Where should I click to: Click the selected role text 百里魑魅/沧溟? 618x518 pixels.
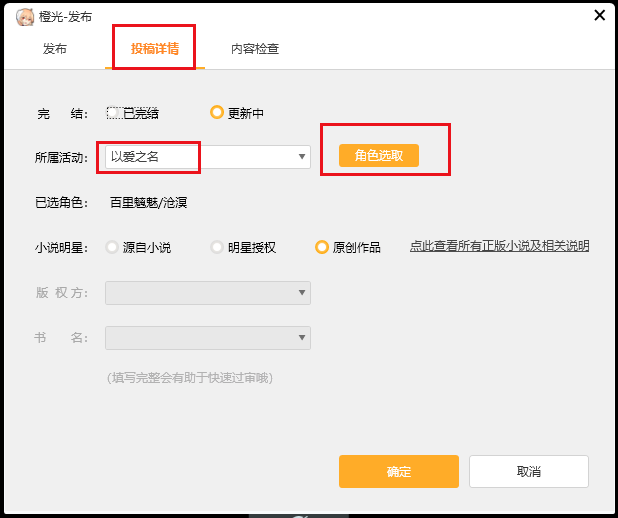(149, 203)
